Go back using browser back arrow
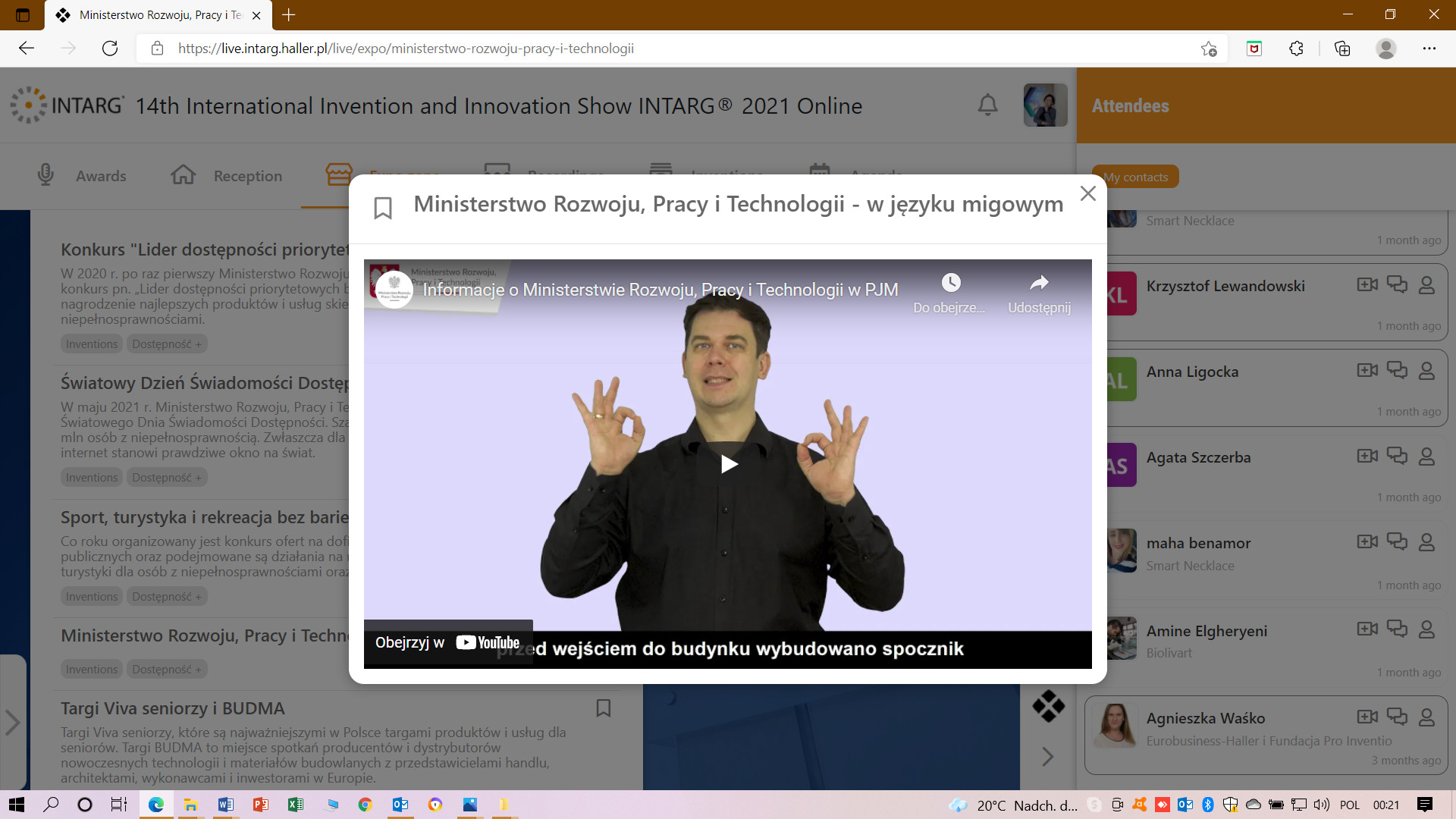Viewport: 1456px width, 819px height. click(x=27, y=49)
